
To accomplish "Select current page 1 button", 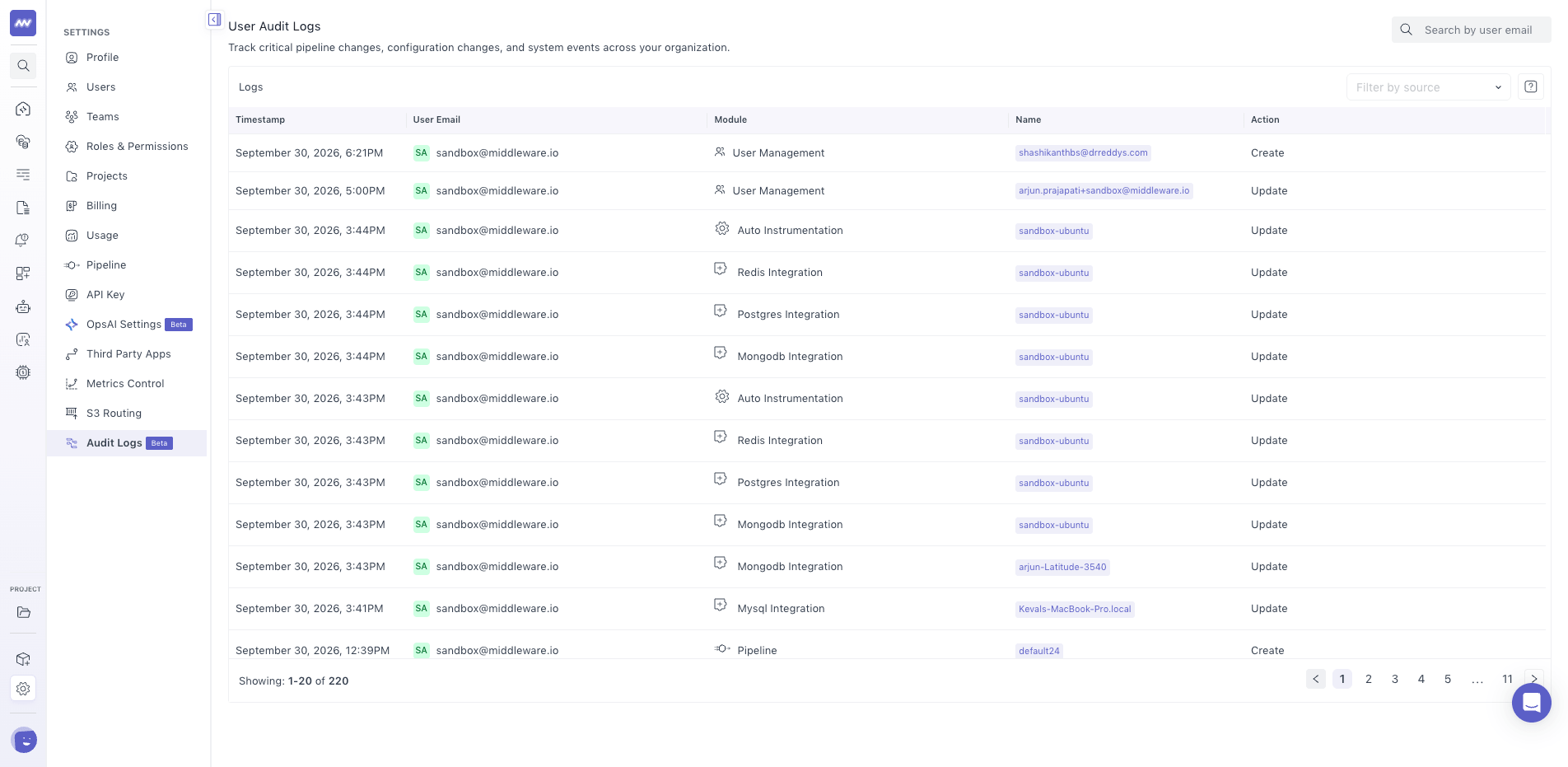I will click(1342, 679).
